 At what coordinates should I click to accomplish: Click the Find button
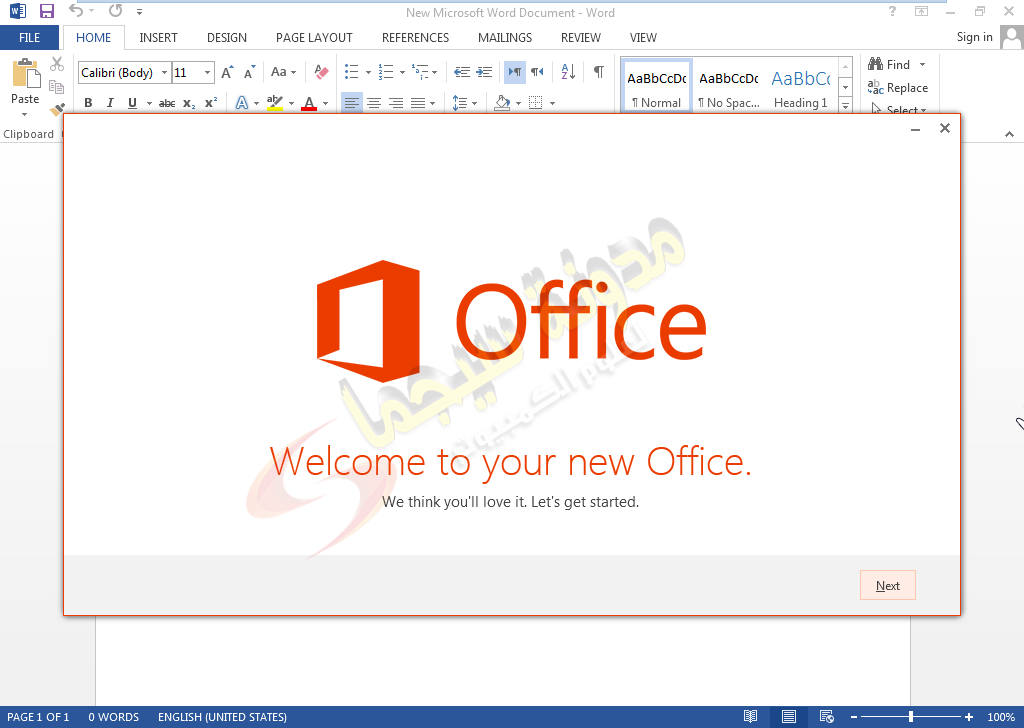pos(889,65)
